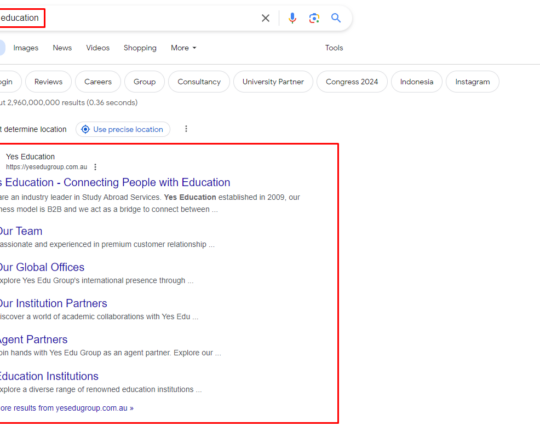
Task: Select the University Partner filter chip
Action: (273, 82)
